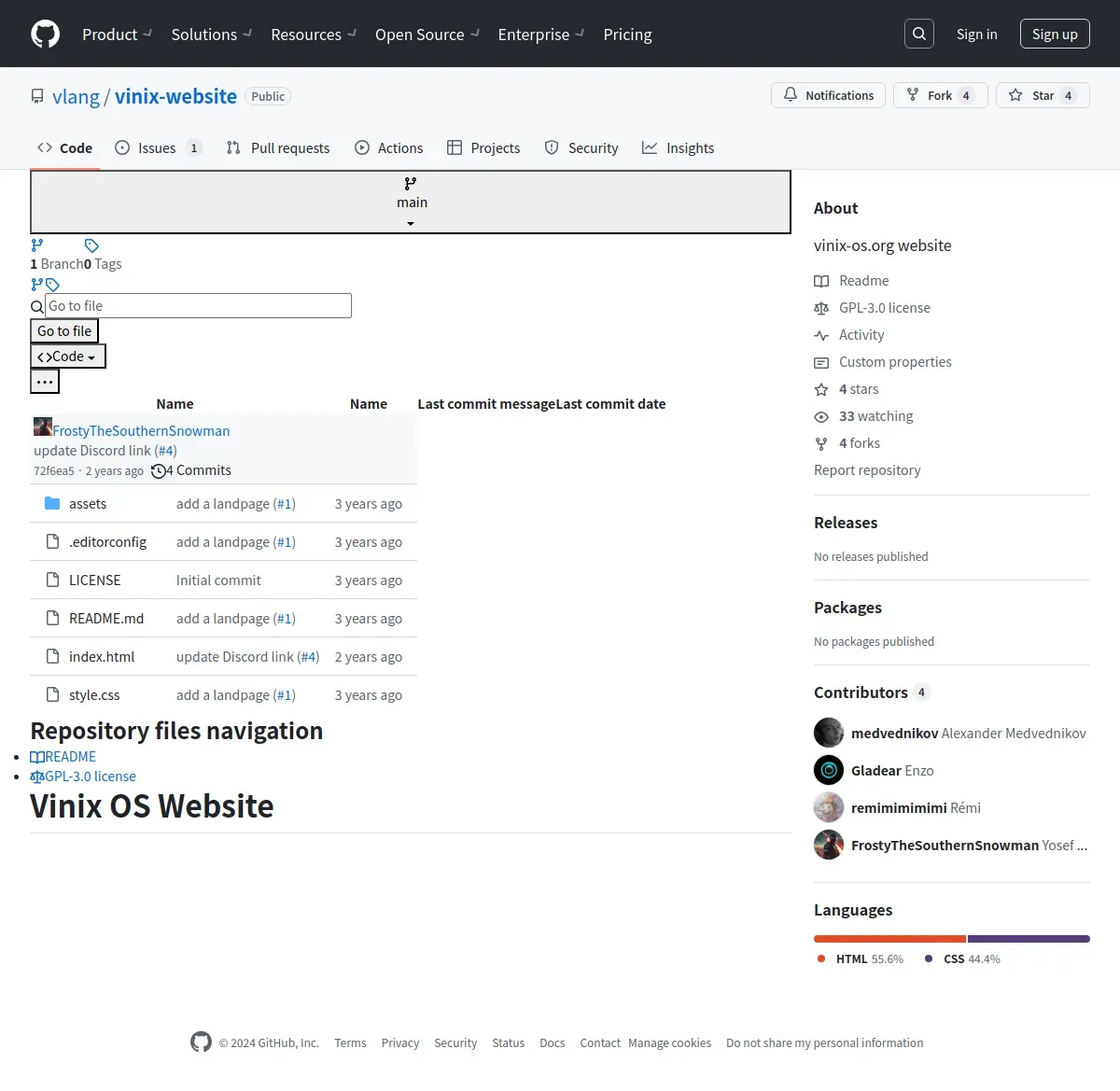The height and width of the screenshot is (1091, 1120).
Task: Click the GitHub logo in header
Action: (45, 34)
